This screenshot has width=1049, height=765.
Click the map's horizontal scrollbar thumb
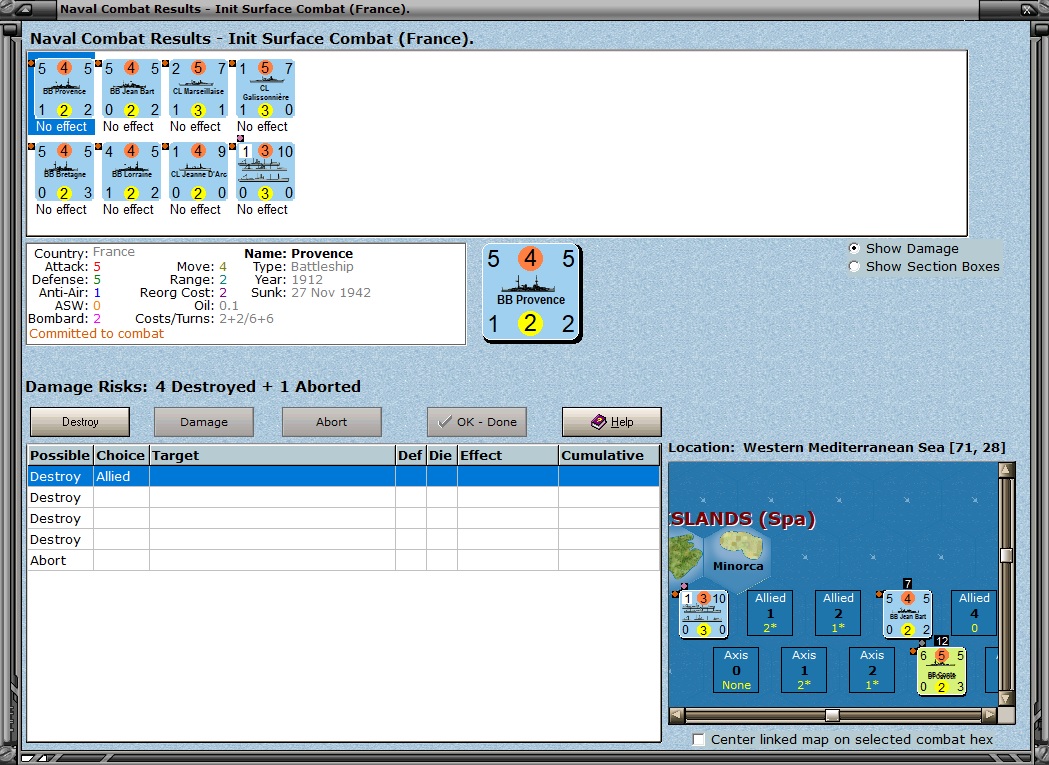832,715
